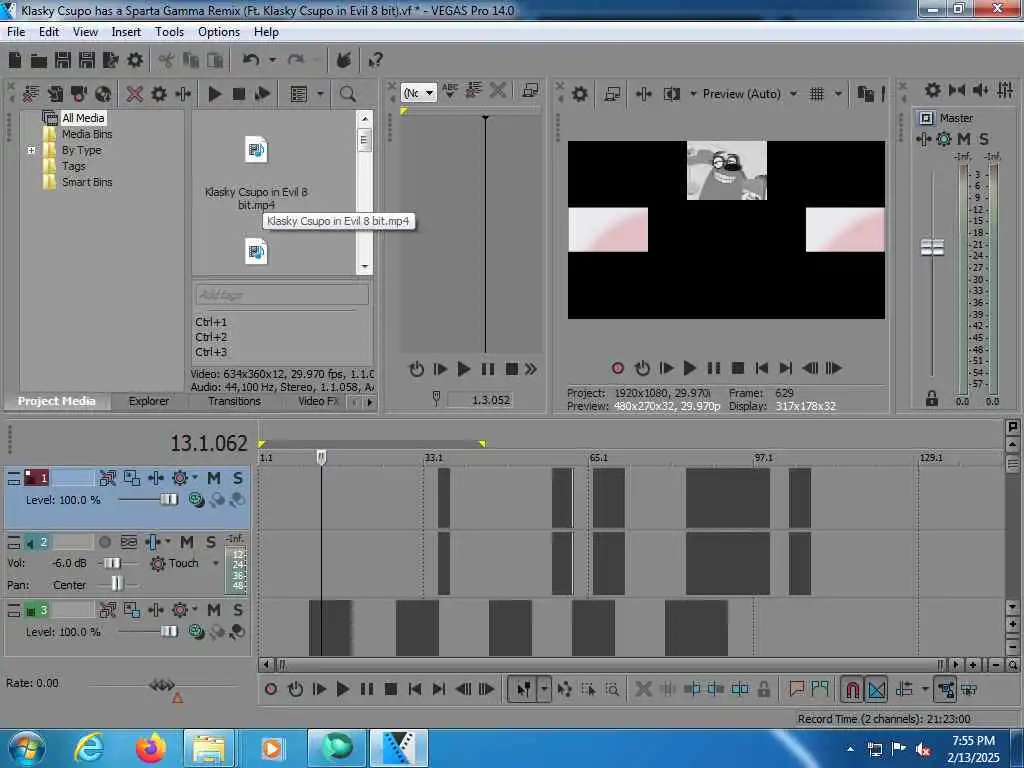Stop playback in the Video Preview window
1024x768 pixels.
click(x=738, y=368)
